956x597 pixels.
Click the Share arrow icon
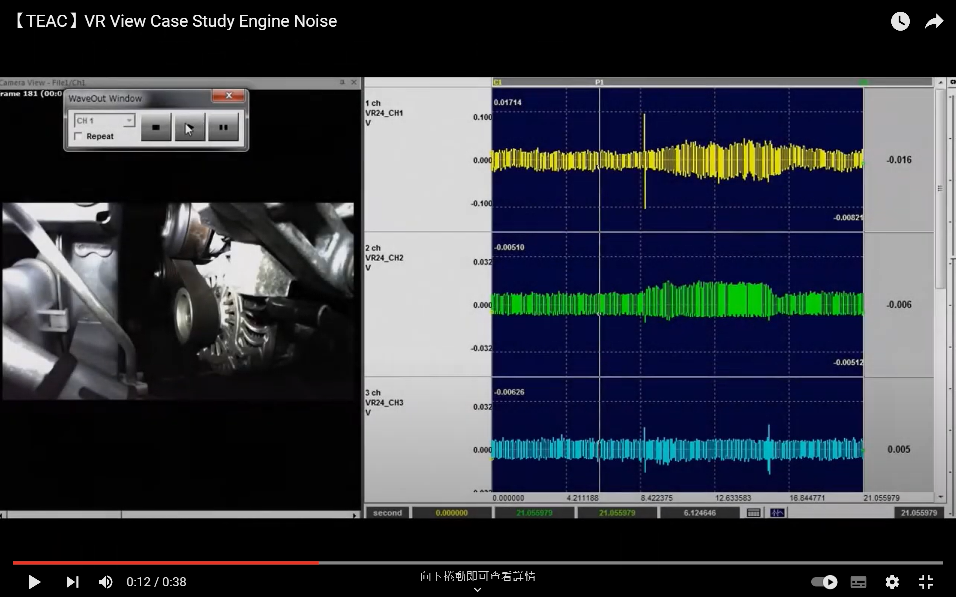[934, 21]
